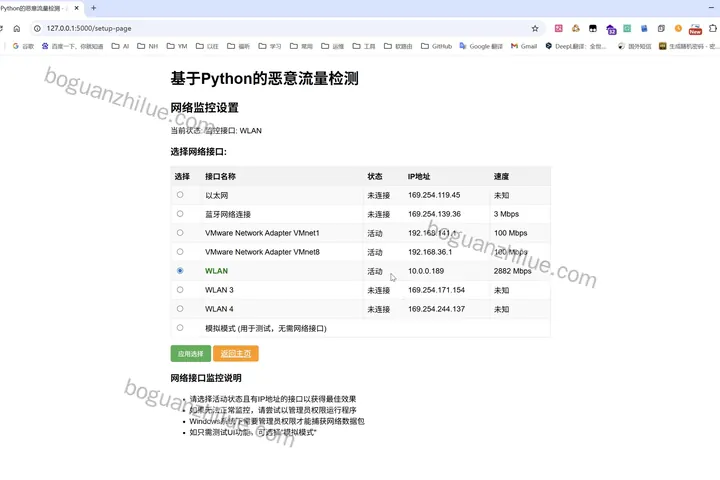Select the VMware VMnet1 radio button
Viewport: 720px width, 480px height.
[180, 232]
